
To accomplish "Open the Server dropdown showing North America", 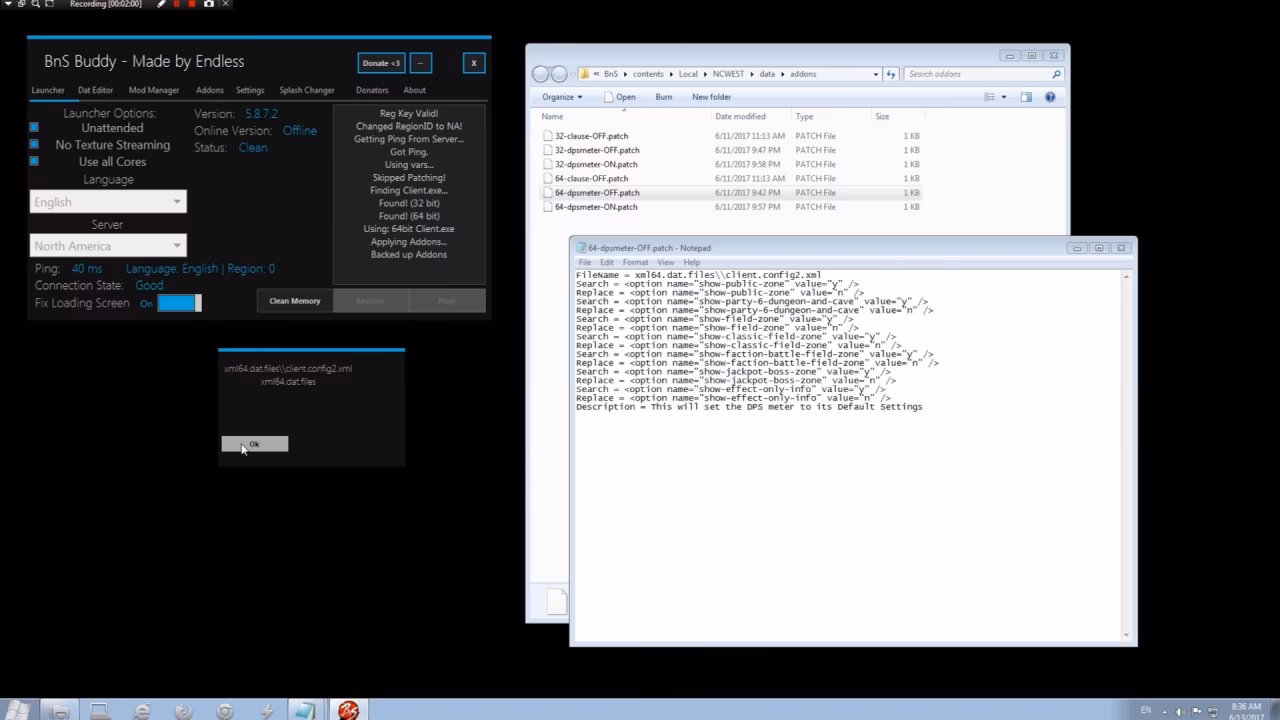I will coord(108,246).
